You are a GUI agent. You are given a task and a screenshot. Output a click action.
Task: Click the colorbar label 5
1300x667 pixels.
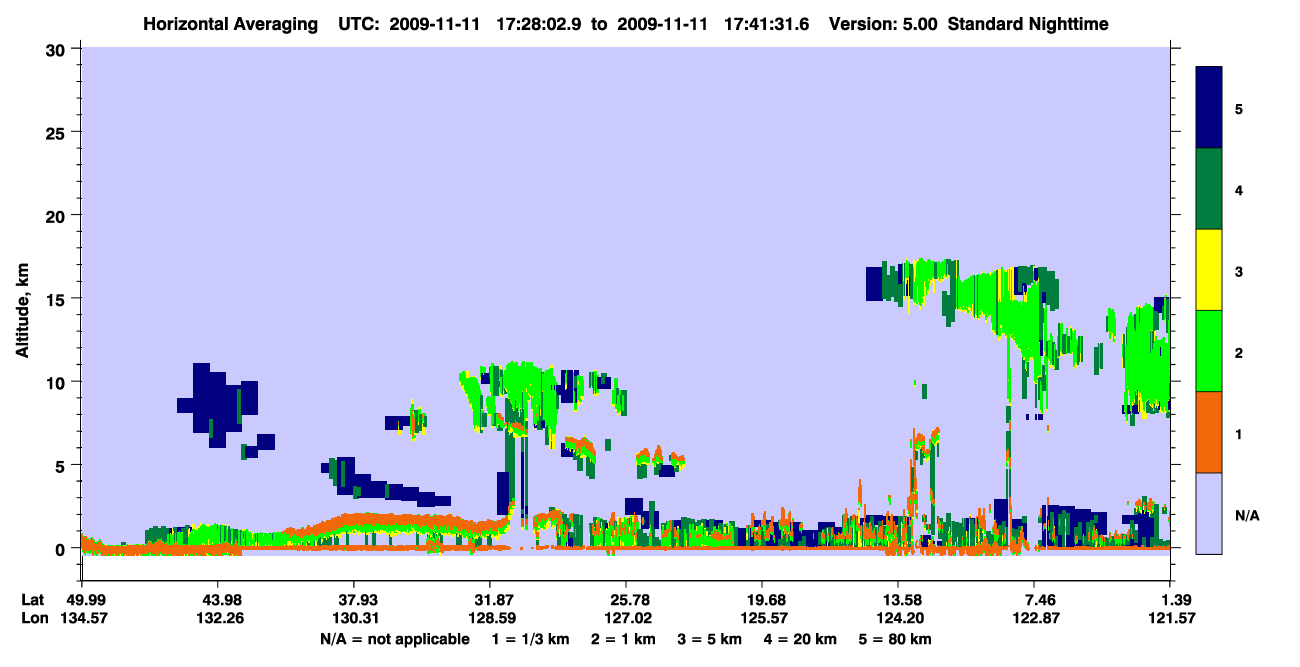point(1239,108)
